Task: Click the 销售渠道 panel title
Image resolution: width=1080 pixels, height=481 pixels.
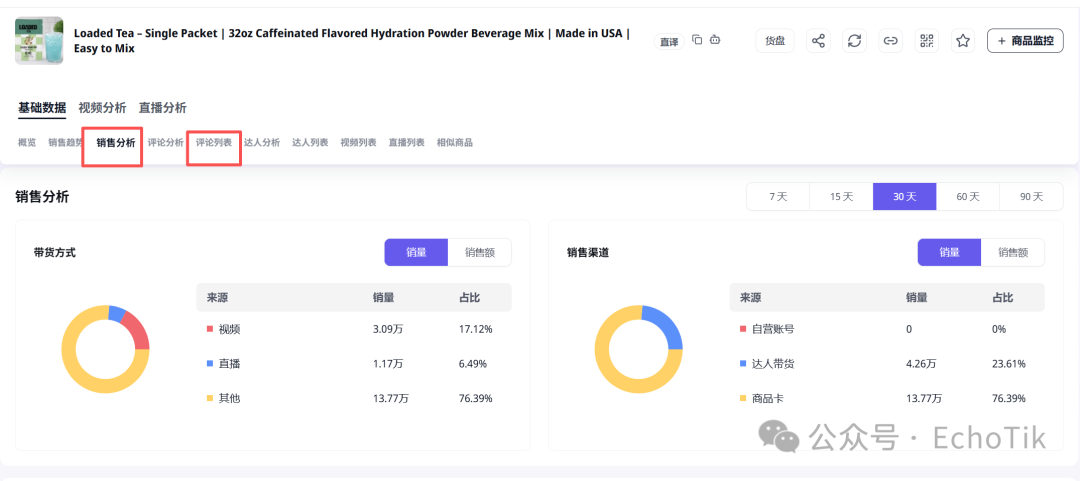Action: [588, 252]
